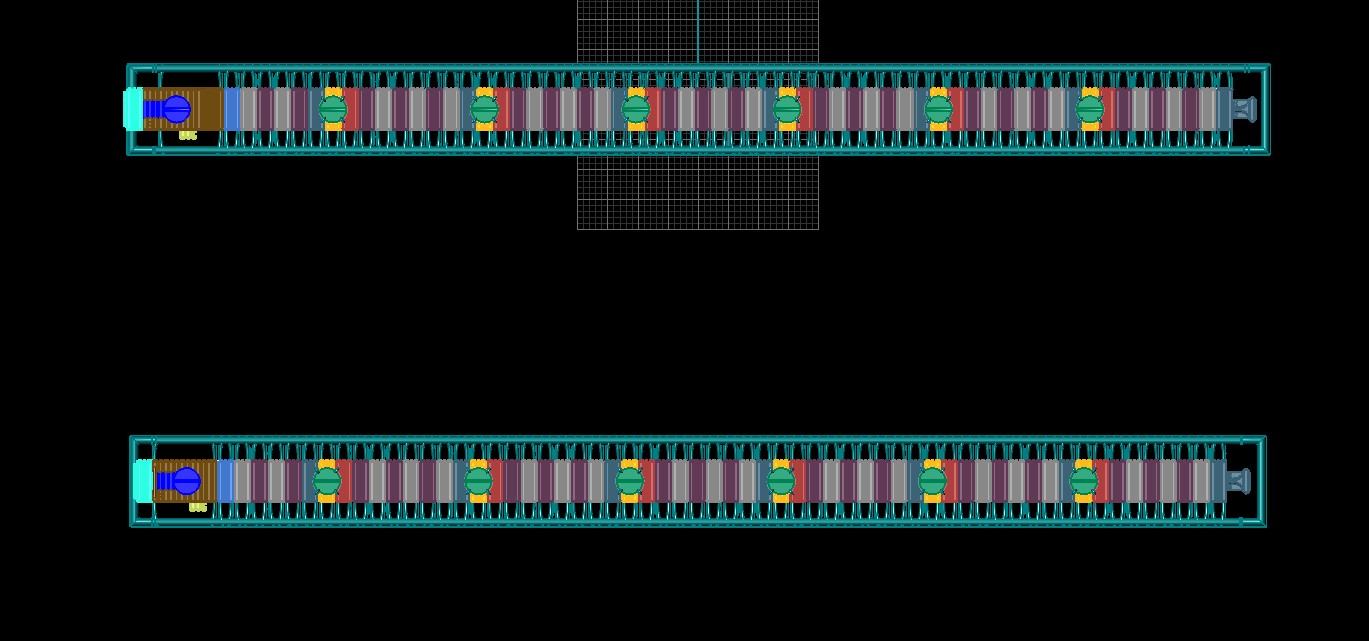Click the small yellow label under the upper brown block

(188, 135)
